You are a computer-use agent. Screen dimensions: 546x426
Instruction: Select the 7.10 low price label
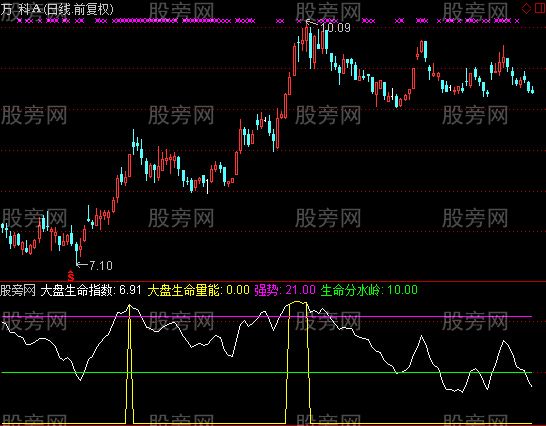pos(101,266)
